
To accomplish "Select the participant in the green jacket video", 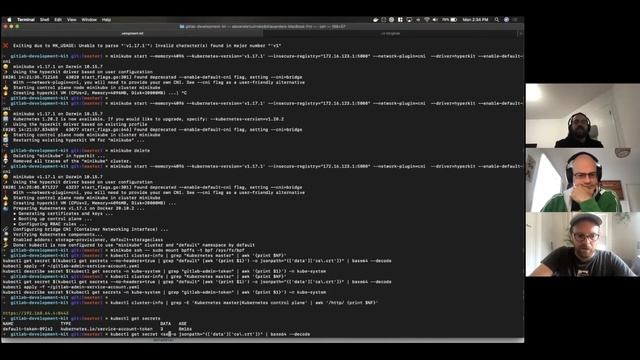I will pyautogui.click(x=582, y=180).
